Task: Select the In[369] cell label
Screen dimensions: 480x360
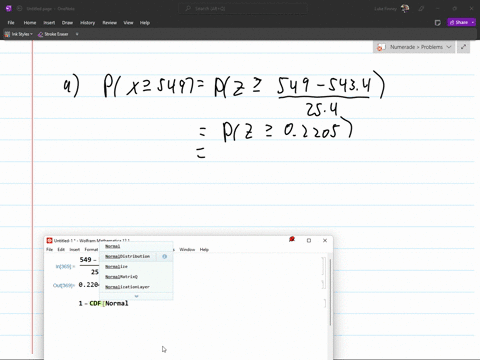Action: click(65, 266)
